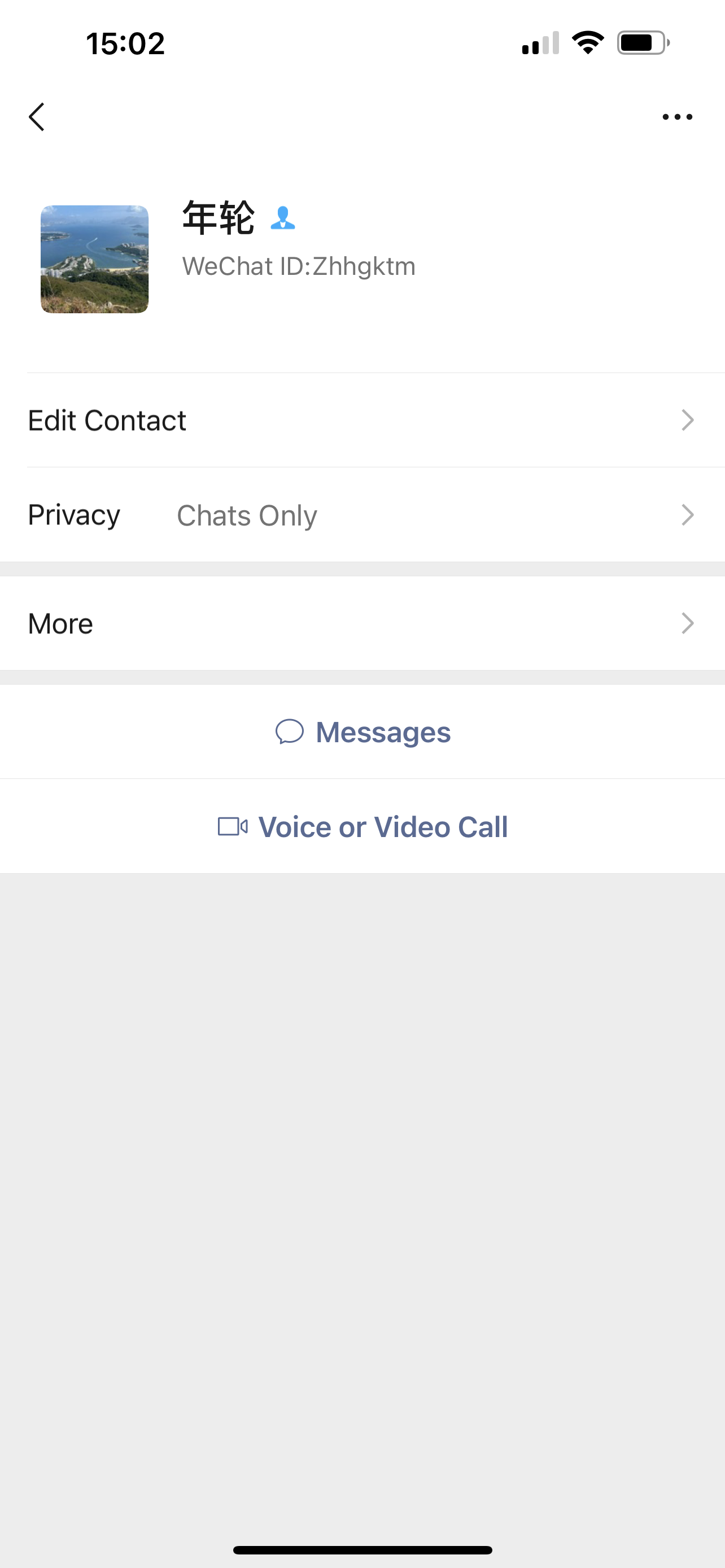Open the More menu item

[x=61, y=624]
